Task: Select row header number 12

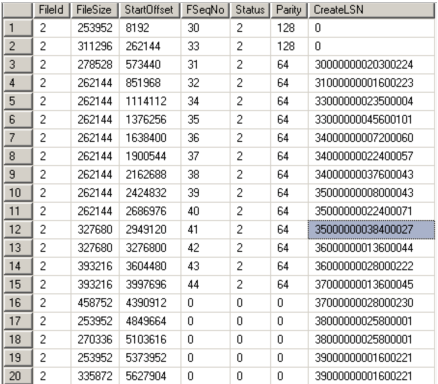Action: click(18, 229)
